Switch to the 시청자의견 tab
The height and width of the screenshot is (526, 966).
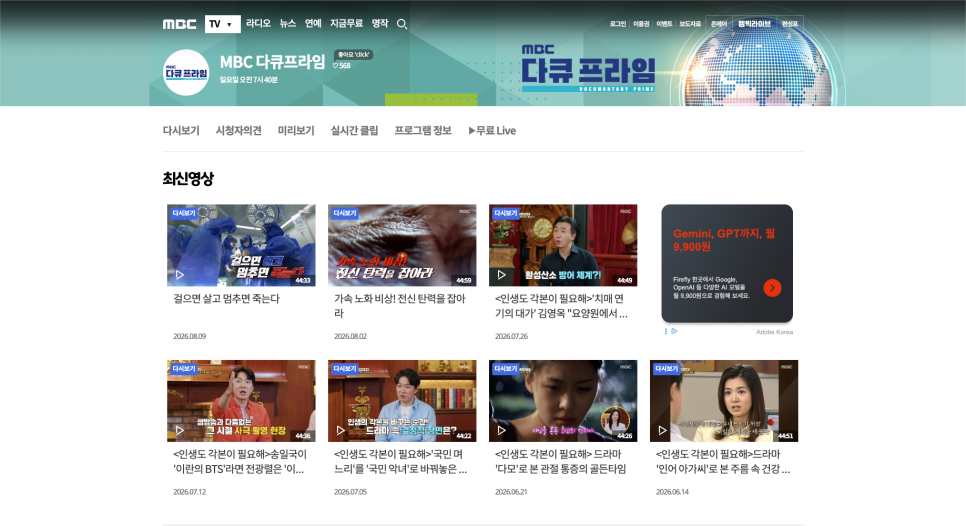pos(238,131)
